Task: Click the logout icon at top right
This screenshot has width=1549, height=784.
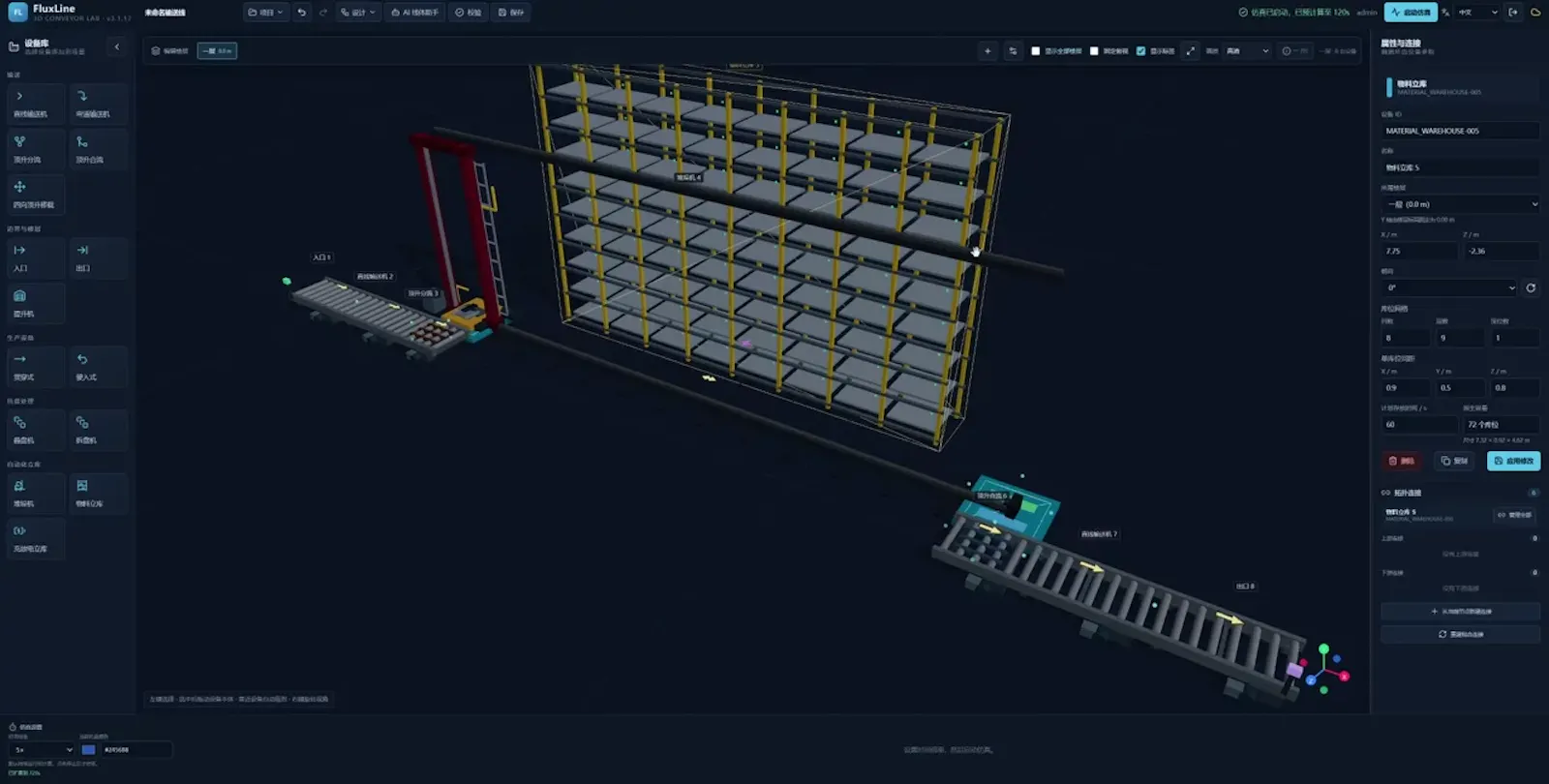Action: click(x=1513, y=13)
